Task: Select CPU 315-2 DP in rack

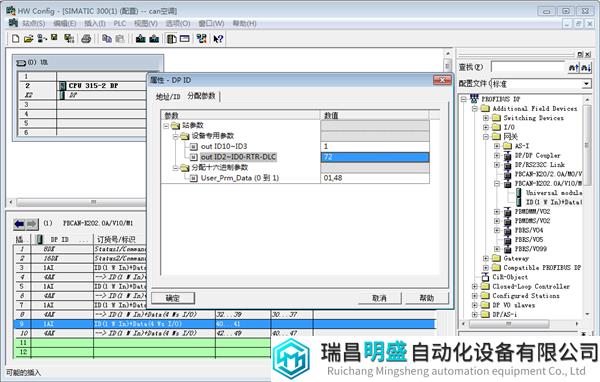Action: (x=93, y=86)
